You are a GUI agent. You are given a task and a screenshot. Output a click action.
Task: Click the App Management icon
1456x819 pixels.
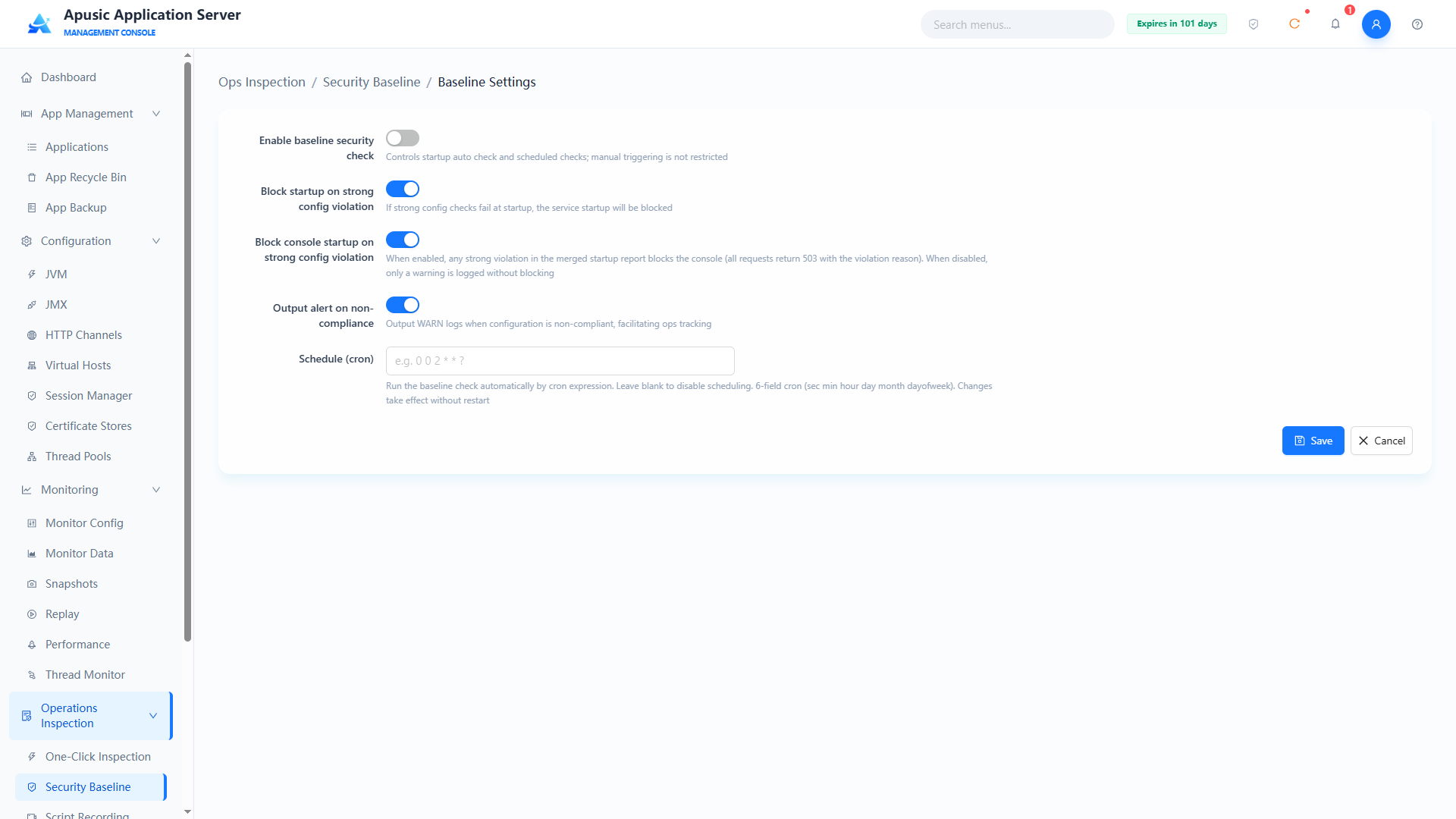click(x=27, y=114)
